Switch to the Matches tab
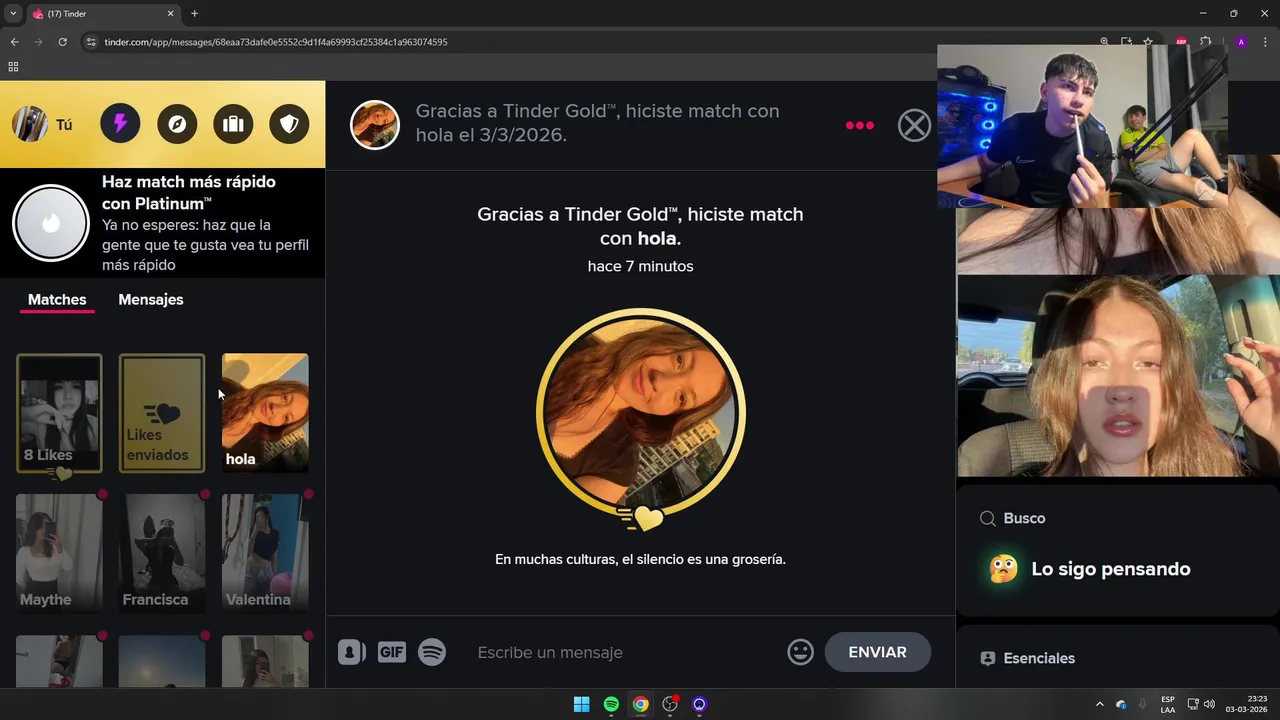The height and width of the screenshot is (720, 1280). 57,300
